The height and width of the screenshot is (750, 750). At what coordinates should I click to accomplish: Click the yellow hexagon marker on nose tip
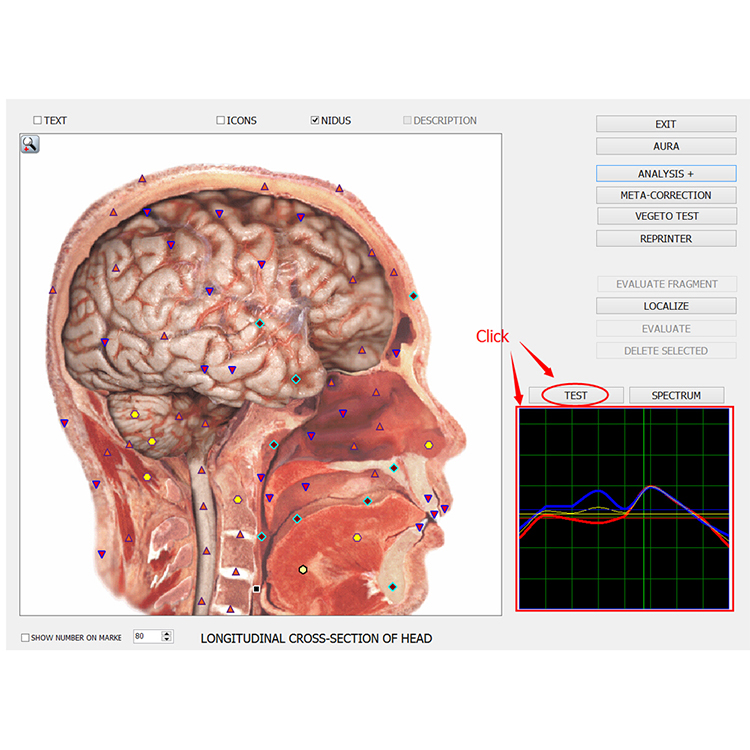pos(429,445)
